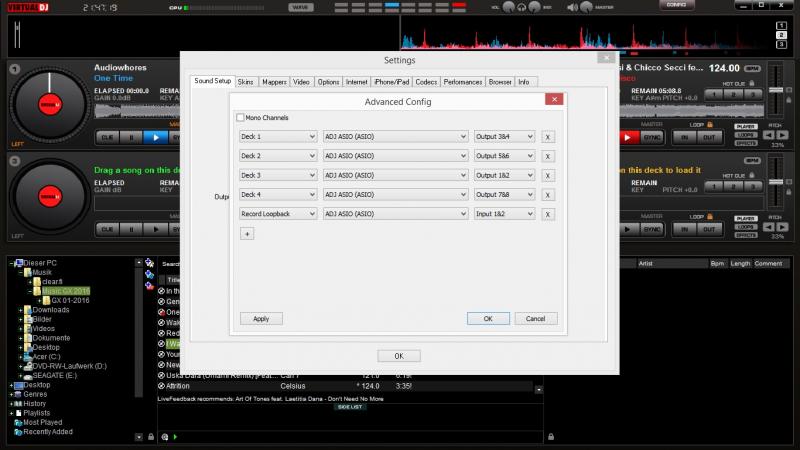Select waveform view 1 button

coord(781,26)
